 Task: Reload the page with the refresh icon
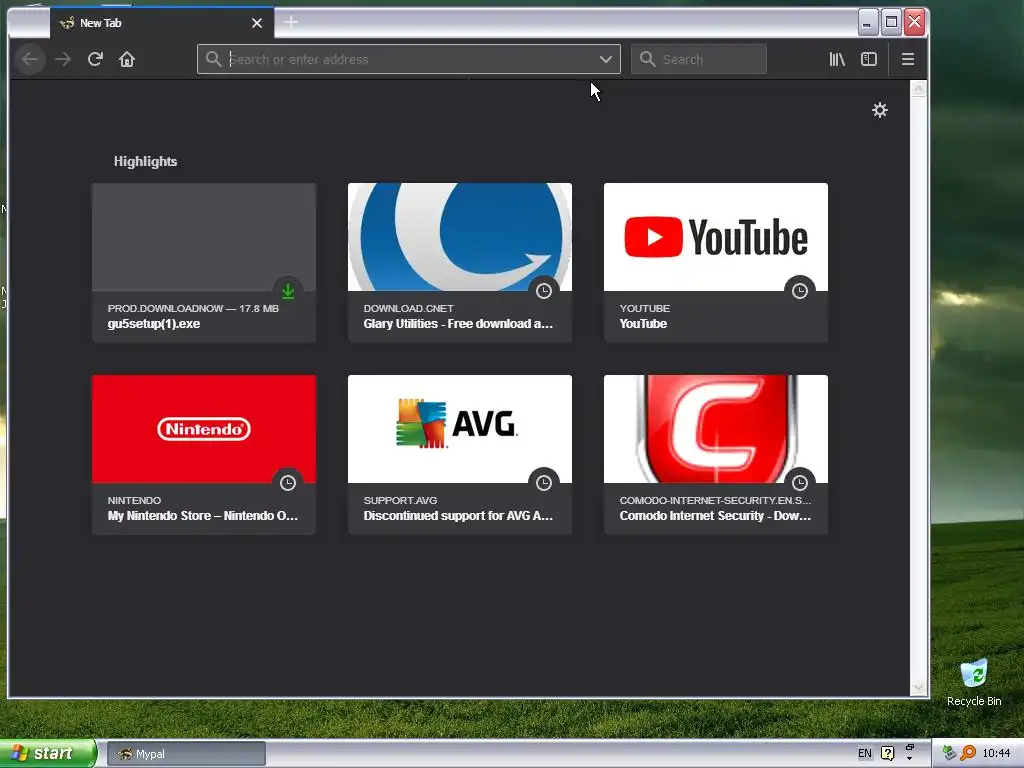[95, 59]
